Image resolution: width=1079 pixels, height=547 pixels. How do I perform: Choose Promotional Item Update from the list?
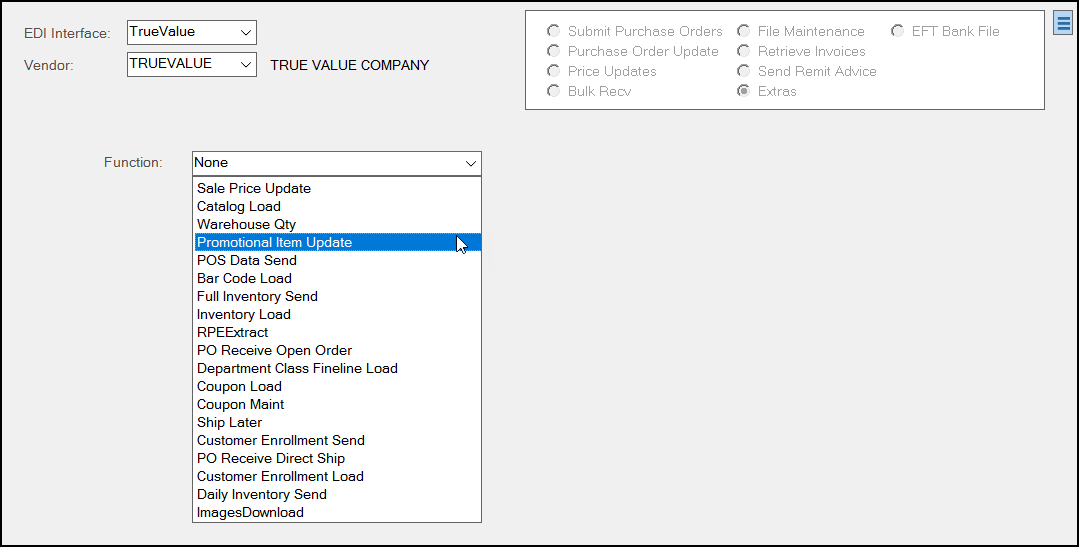(274, 242)
